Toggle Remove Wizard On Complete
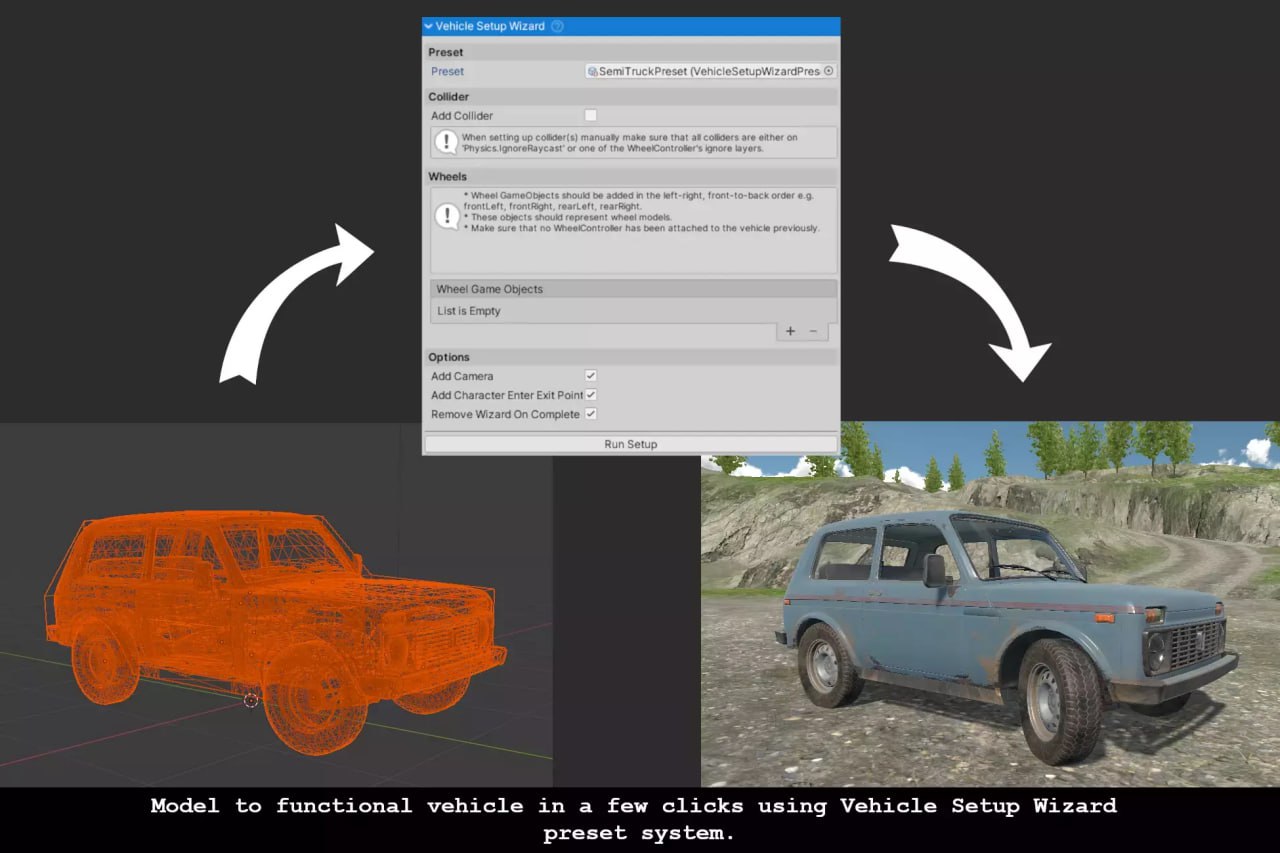1280x853 pixels. 590,414
